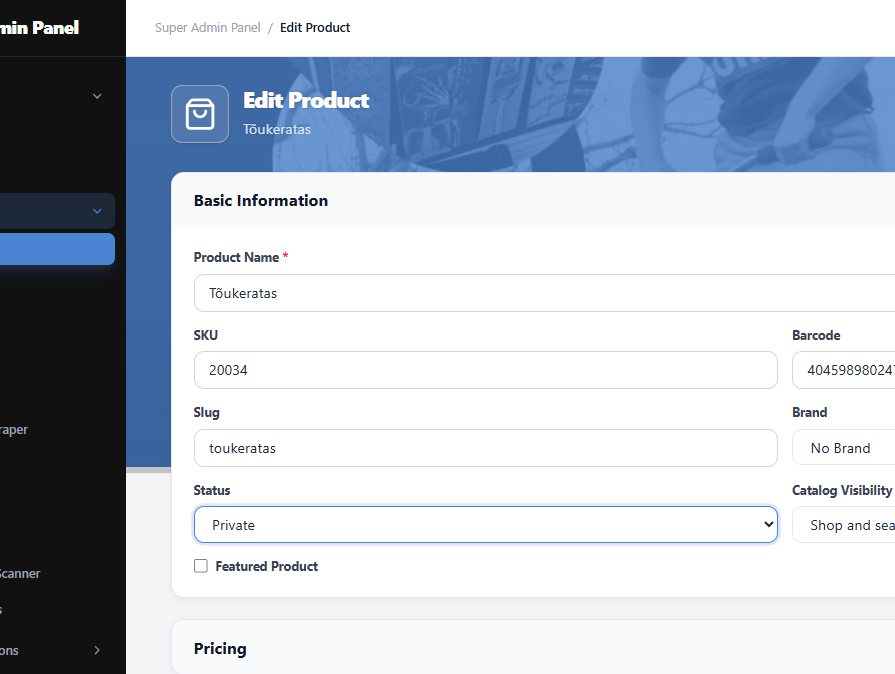Screen dimensions: 895x674
Task: Click the Edit Product breadcrumb text
Action: (315, 27)
